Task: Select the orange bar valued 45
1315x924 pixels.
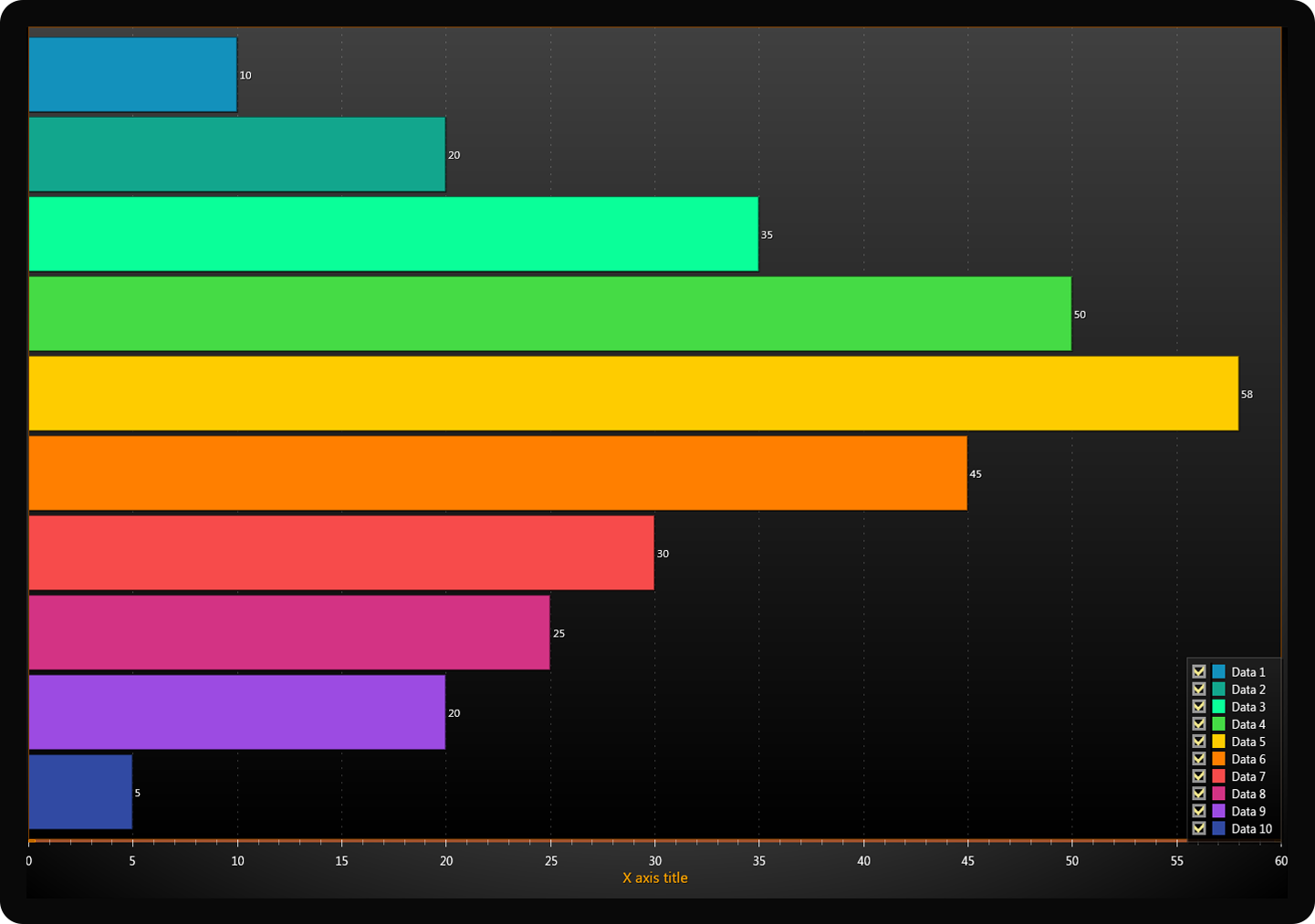Action: click(x=497, y=473)
